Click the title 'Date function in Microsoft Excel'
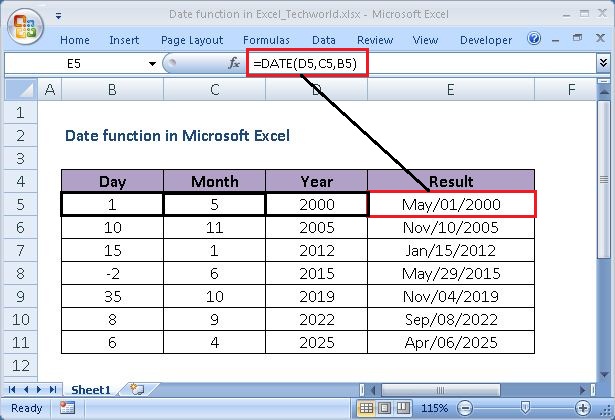The image size is (615, 420). [177, 136]
